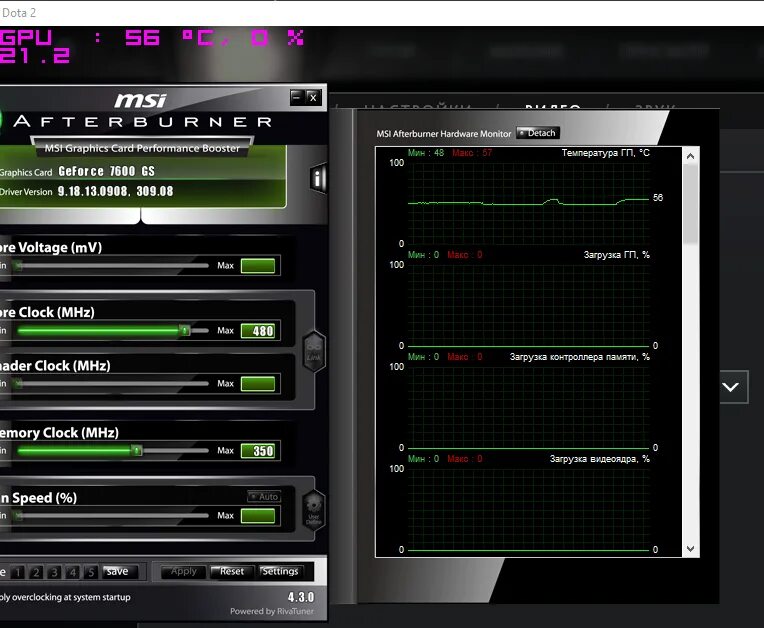This screenshot has height=628, width=764.
Task: Select profile slot 4
Action: pos(73,572)
